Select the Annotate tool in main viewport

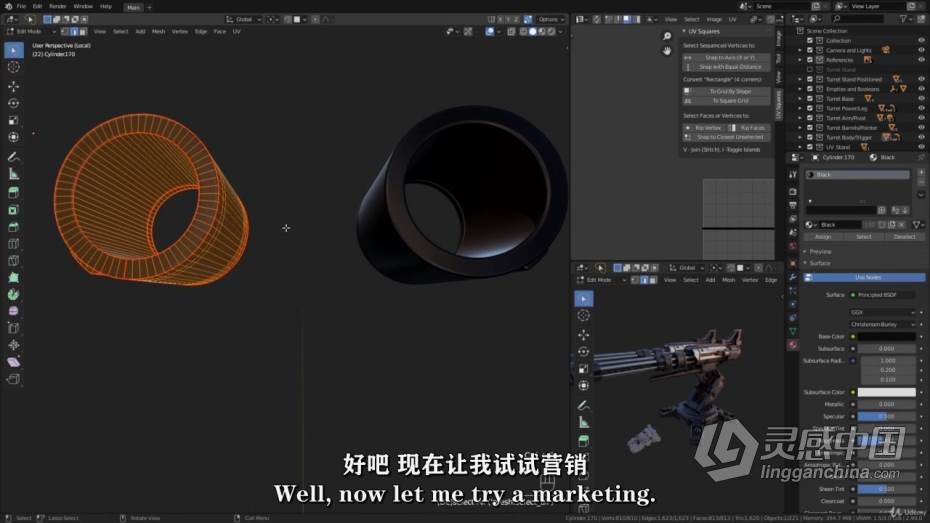(14, 157)
